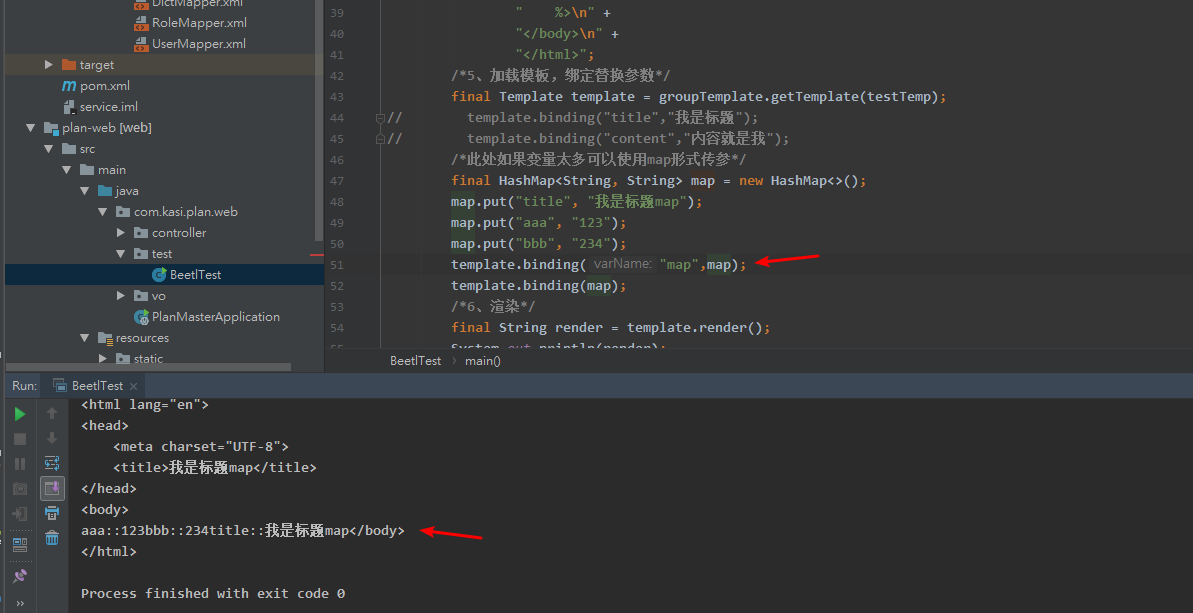The height and width of the screenshot is (613, 1193).
Task: Click the Exit run icon
Action: click(x=21, y=513)
